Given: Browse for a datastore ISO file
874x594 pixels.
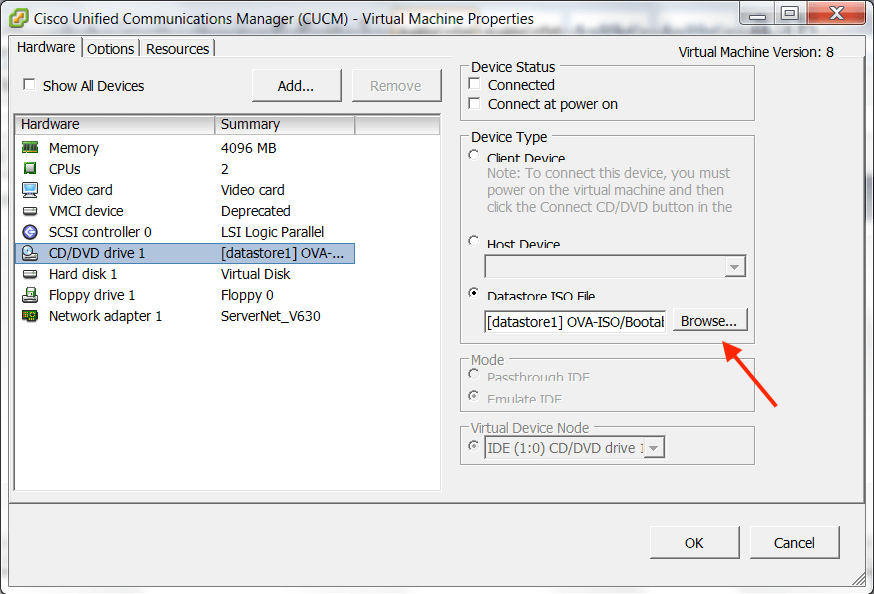Looking at the screenshot, I should [709, 321].
